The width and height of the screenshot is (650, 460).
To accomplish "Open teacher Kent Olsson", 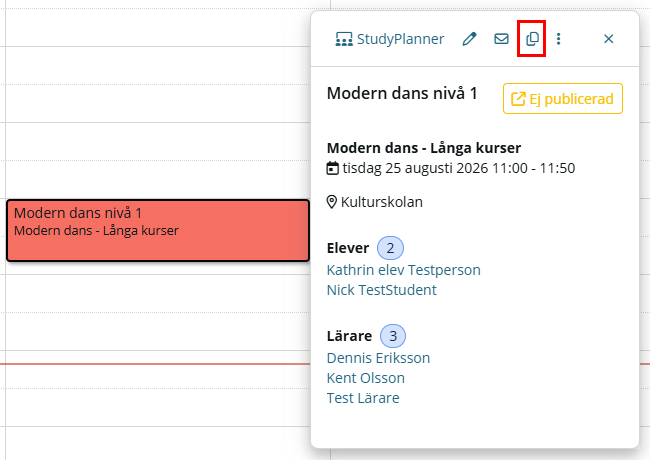I will [365, 378].
